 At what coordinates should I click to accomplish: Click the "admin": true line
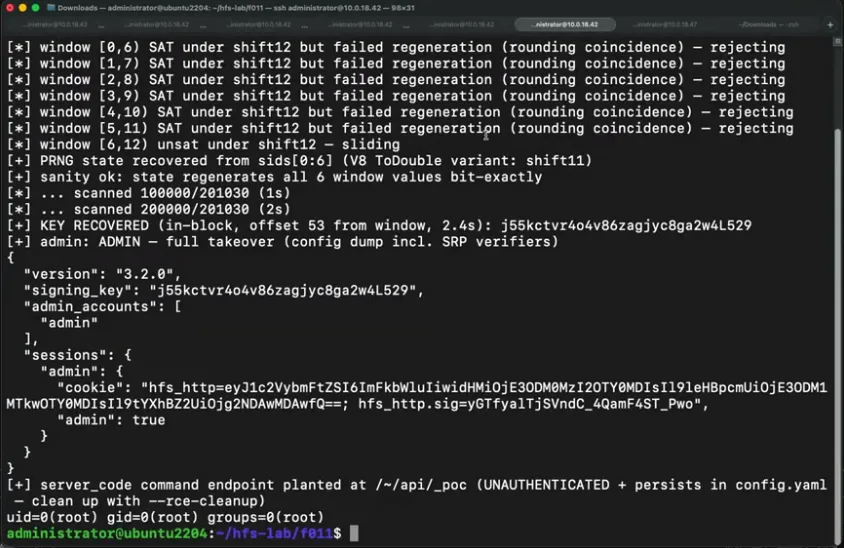(x=111, y=420)
